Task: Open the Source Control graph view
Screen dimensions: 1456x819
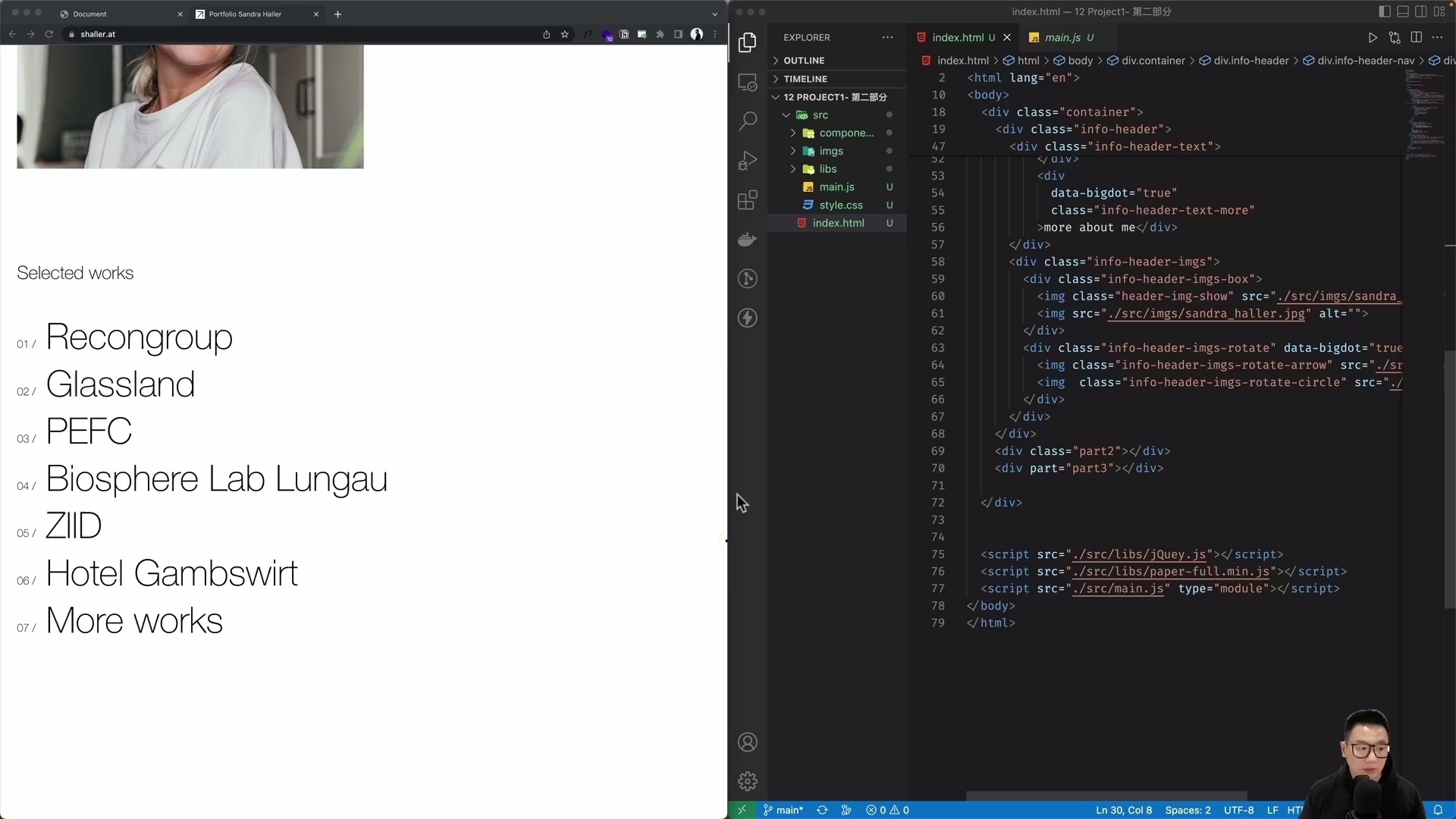Action: coord(748,279)
